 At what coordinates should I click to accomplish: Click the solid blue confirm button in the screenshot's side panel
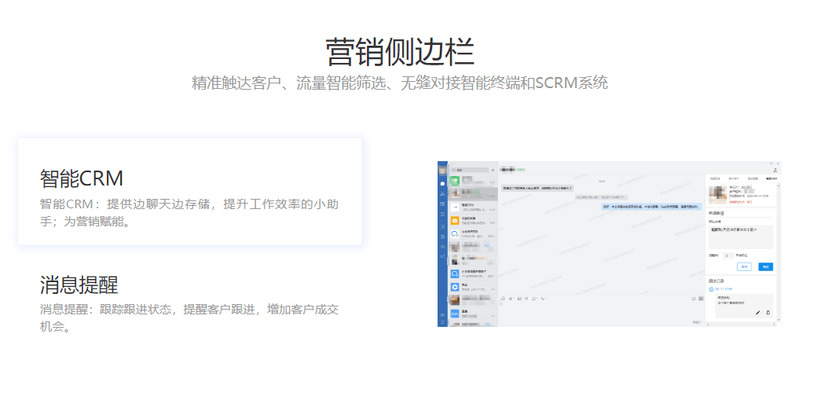[x=766, y=267]
